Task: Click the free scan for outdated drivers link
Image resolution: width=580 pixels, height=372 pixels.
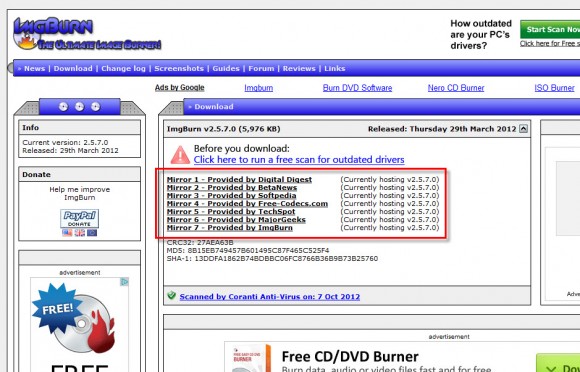Action: (x=299, y=160)
